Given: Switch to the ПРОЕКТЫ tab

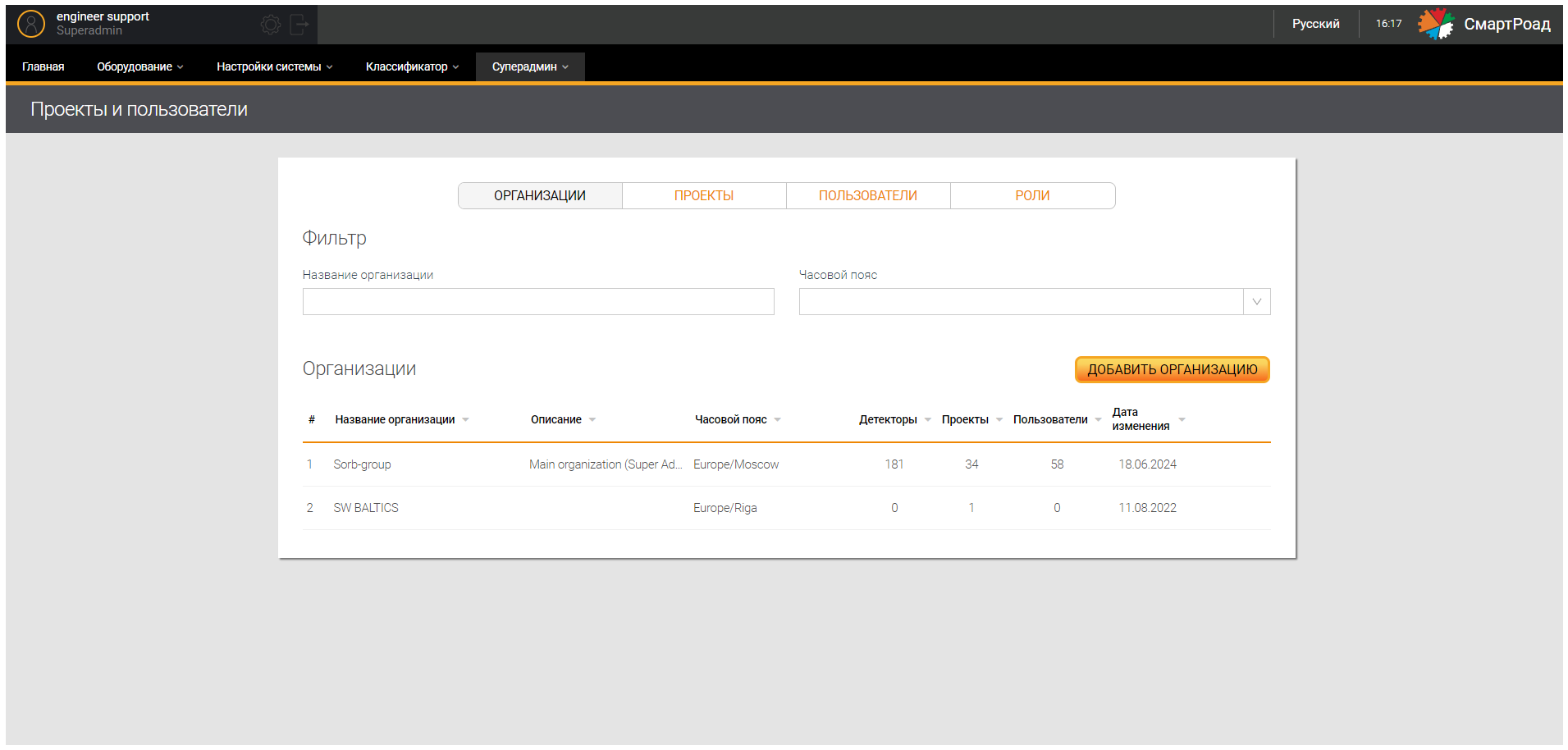Looking at the screenshot, I should click(x=704, y=195).
